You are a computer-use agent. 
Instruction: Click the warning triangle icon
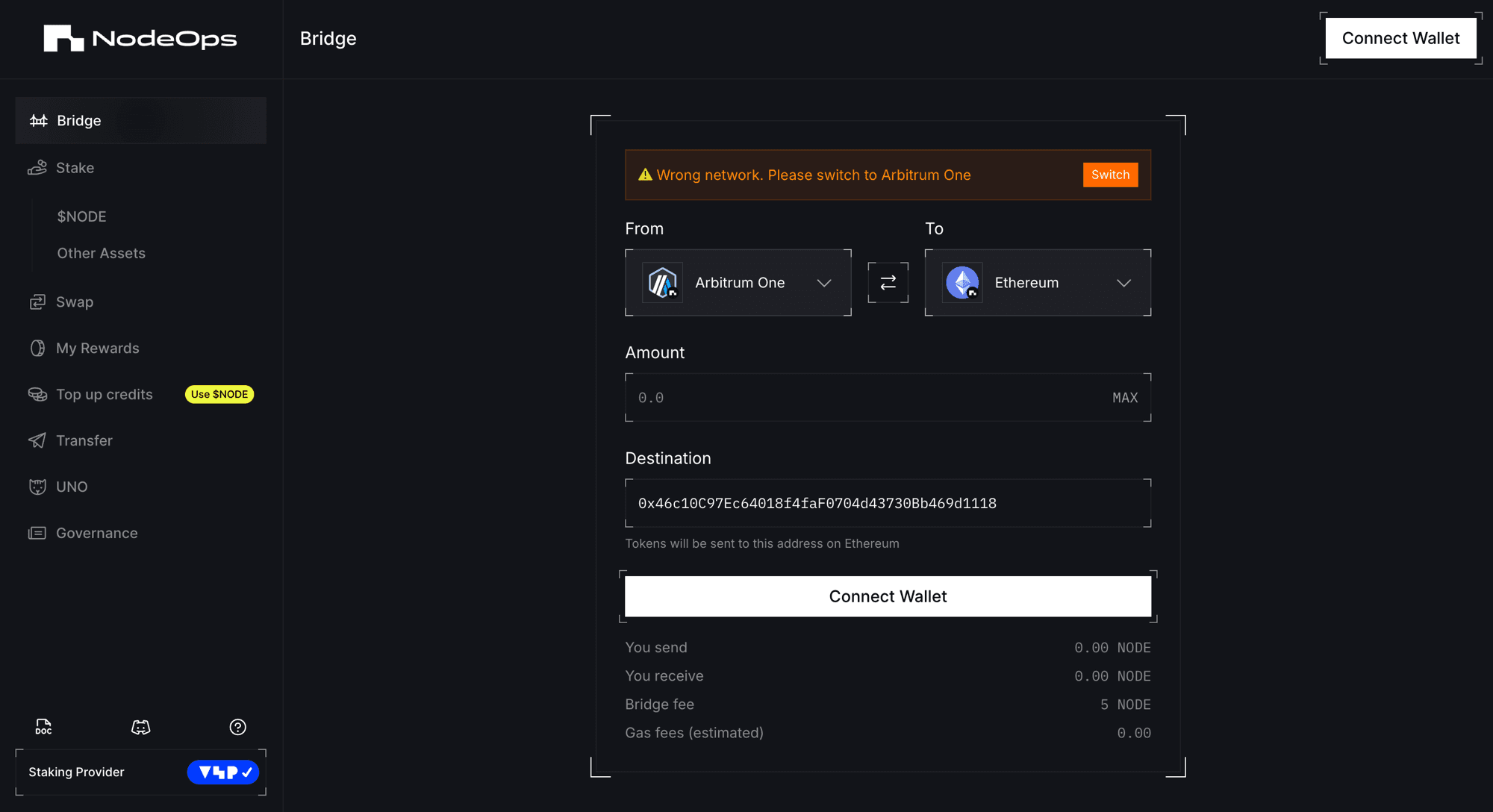point(645,175)
